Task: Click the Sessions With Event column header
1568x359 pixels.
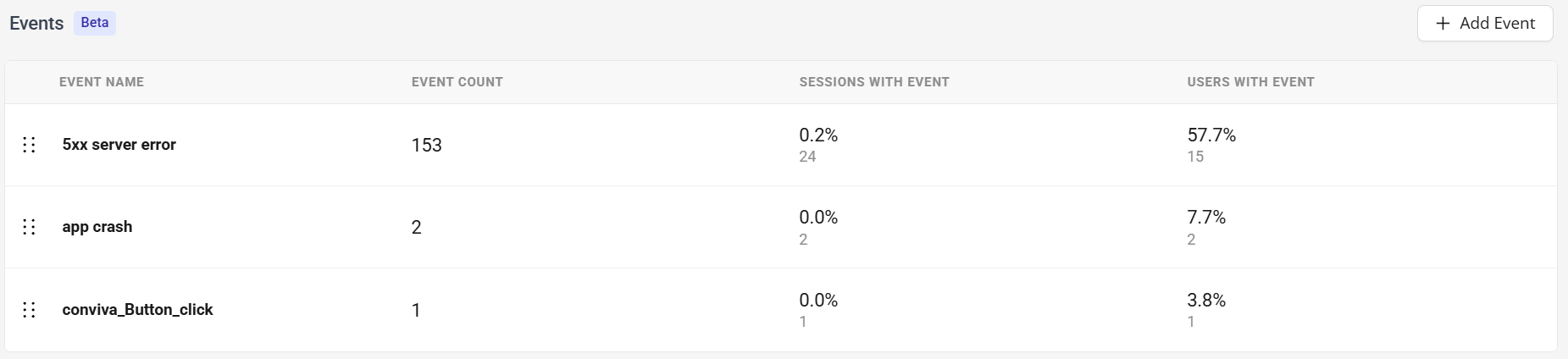Action: click(x=873, y=82)
